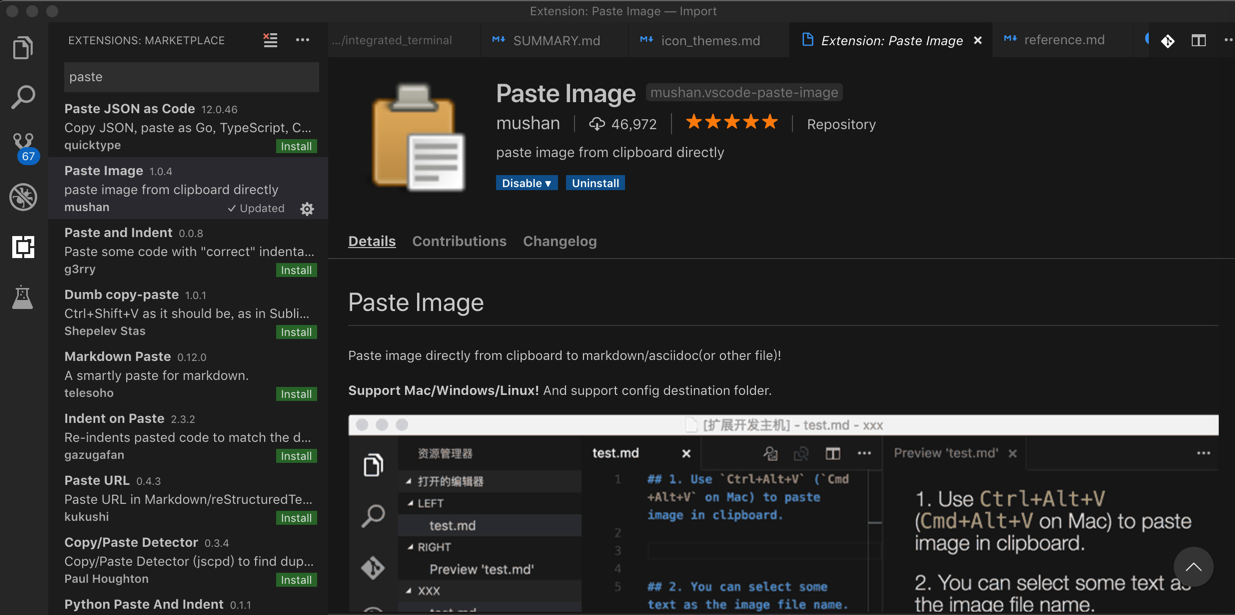The height and width of the screenshot is (615, 1235).
Task: Open the Explorer view in activity bar
Action: coord(22,47)
